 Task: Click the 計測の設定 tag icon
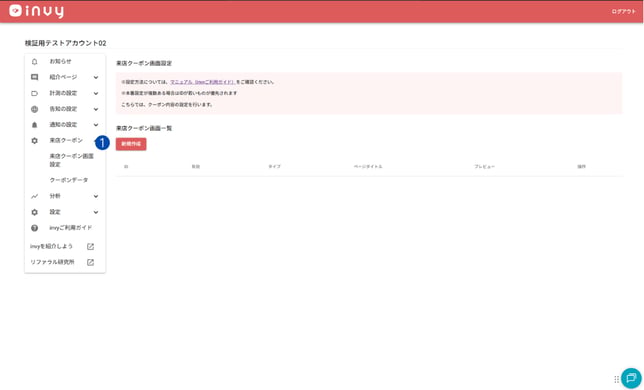click(34, 93)
